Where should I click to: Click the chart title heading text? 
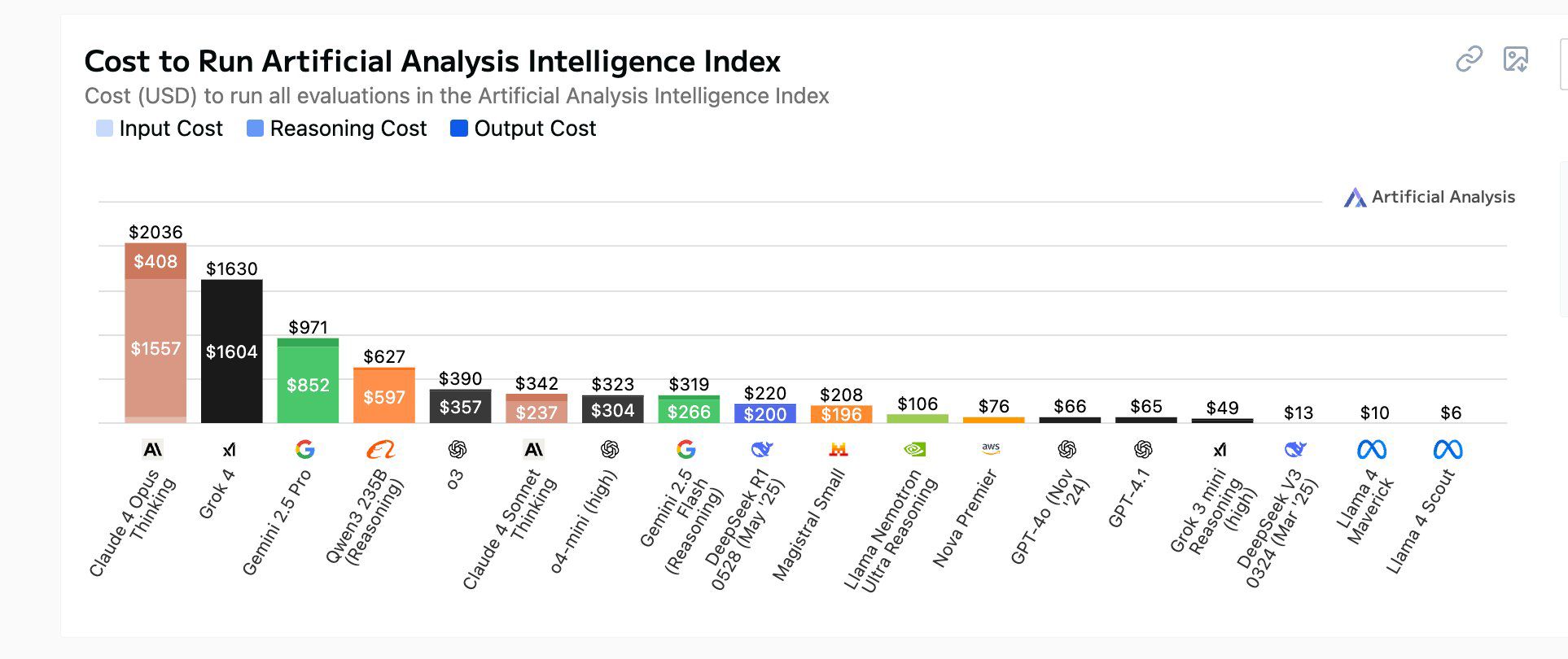point(432,62)
